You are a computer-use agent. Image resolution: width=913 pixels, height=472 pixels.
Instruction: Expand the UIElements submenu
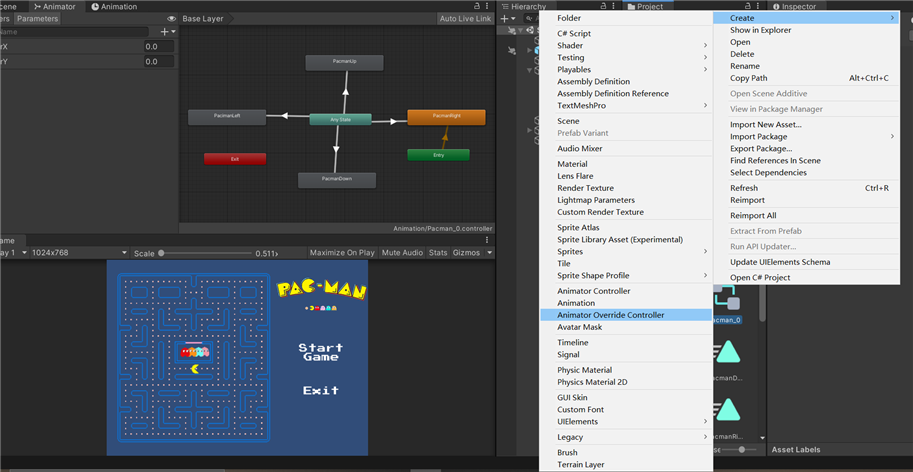click(x=626, y=421)
